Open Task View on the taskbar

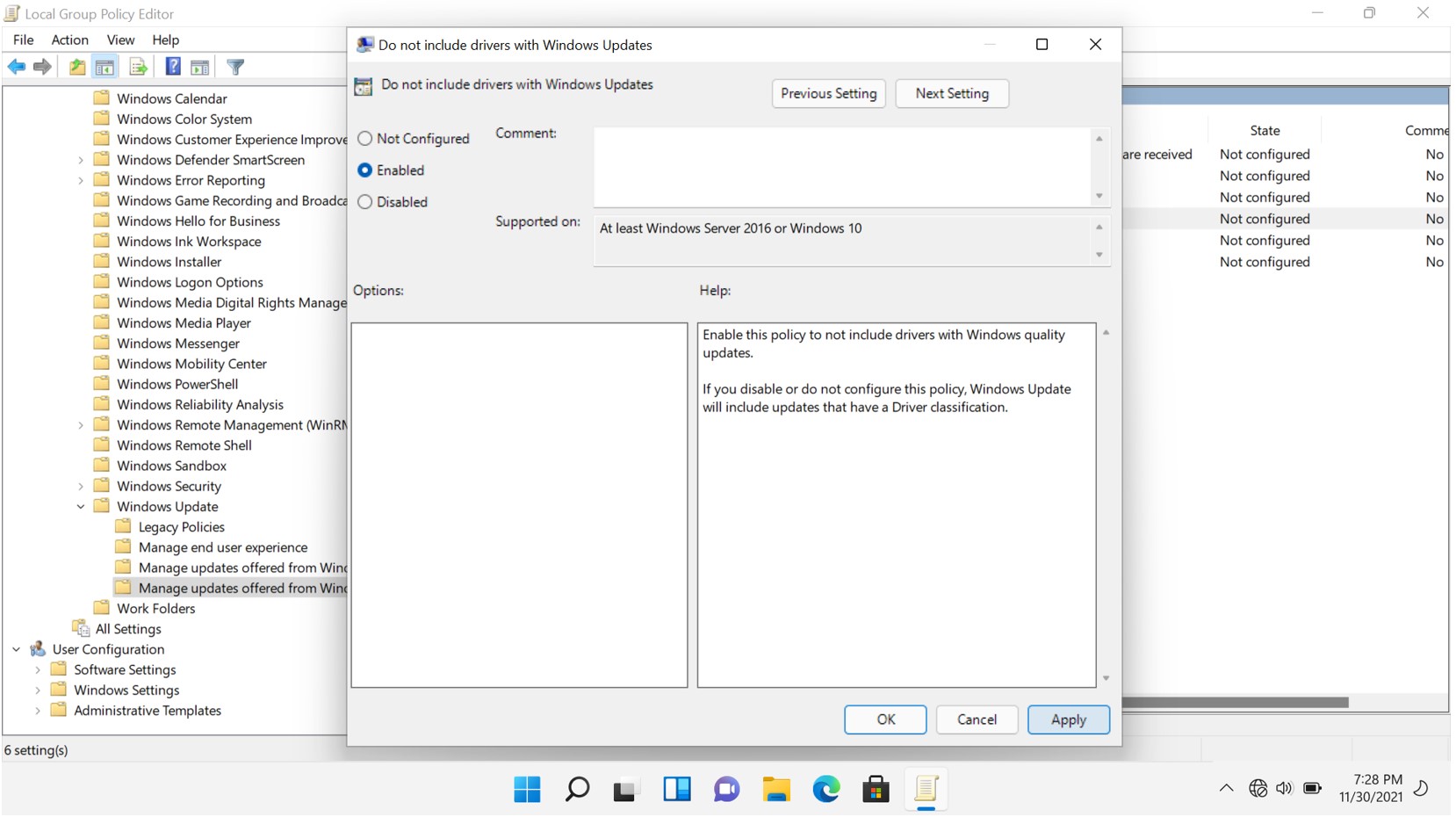625,789
